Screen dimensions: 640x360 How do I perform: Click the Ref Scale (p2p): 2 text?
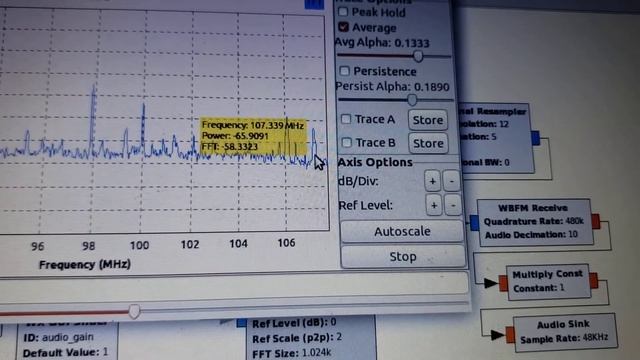coord(297,338)
